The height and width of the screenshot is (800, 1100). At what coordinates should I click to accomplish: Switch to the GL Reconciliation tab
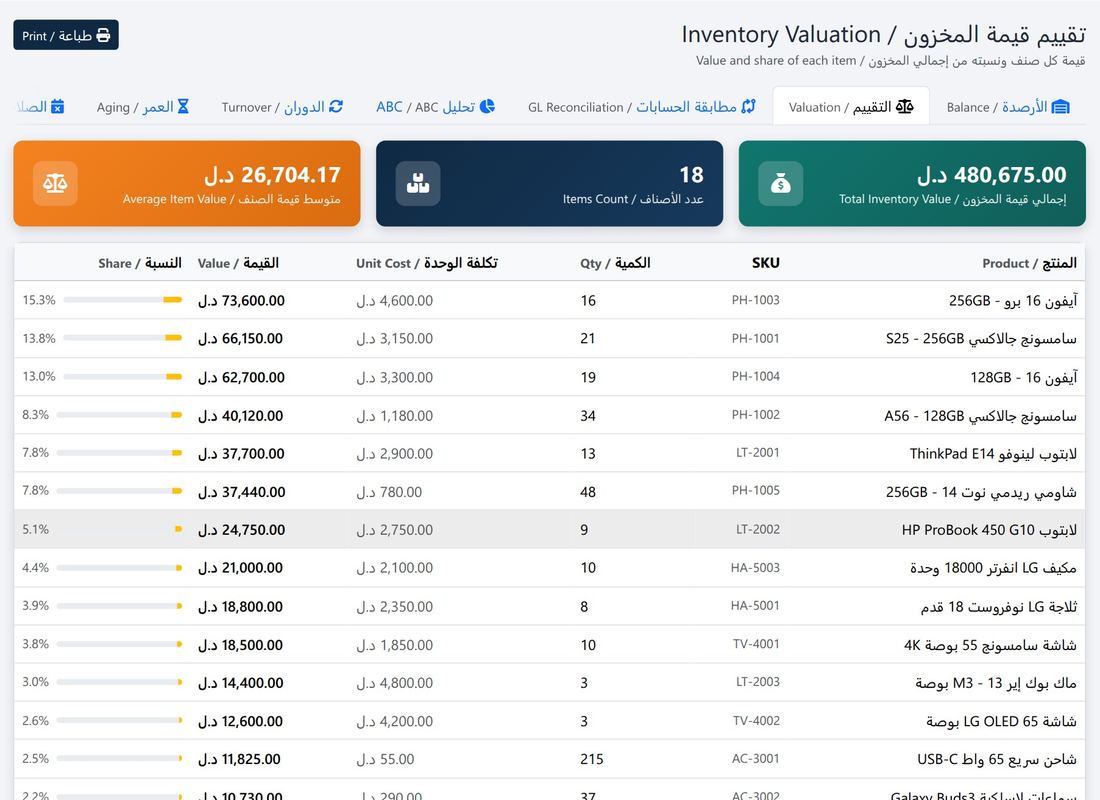point(642,107)
